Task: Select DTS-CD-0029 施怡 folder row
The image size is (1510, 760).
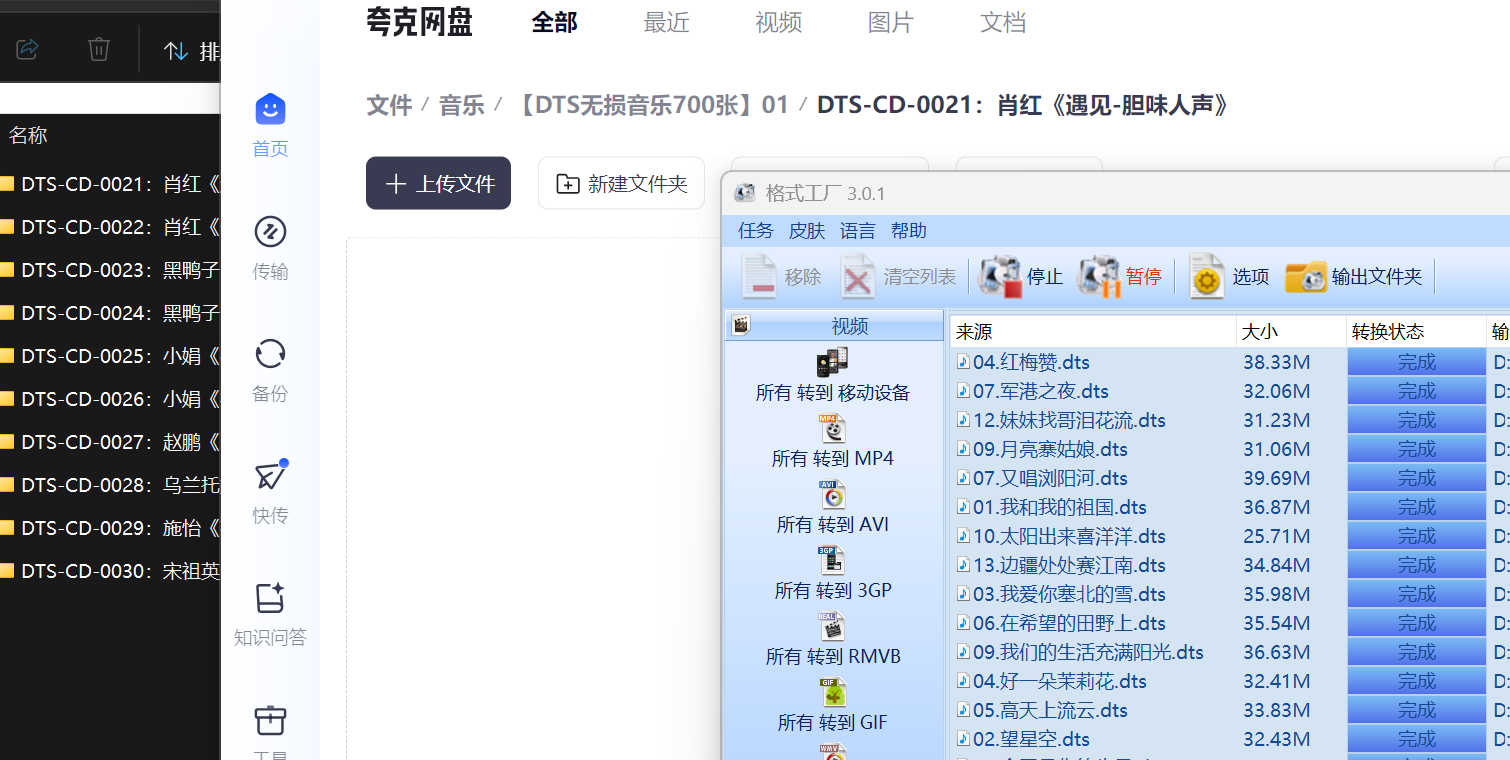Action: [x=110, y=528]
